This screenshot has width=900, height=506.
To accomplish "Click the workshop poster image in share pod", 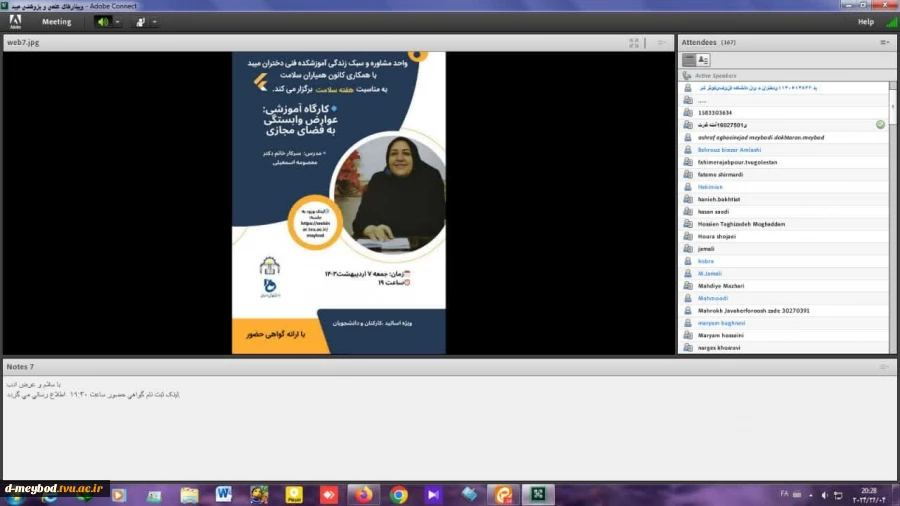I will (x=339, y=203).
